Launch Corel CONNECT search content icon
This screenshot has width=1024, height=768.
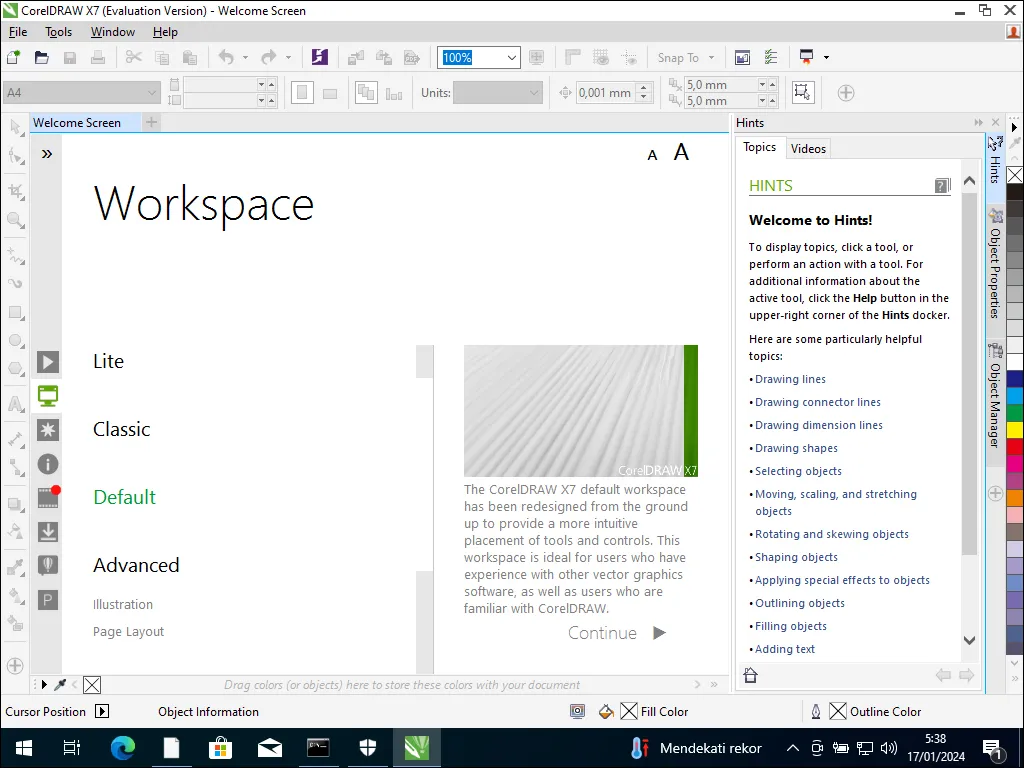319,57
